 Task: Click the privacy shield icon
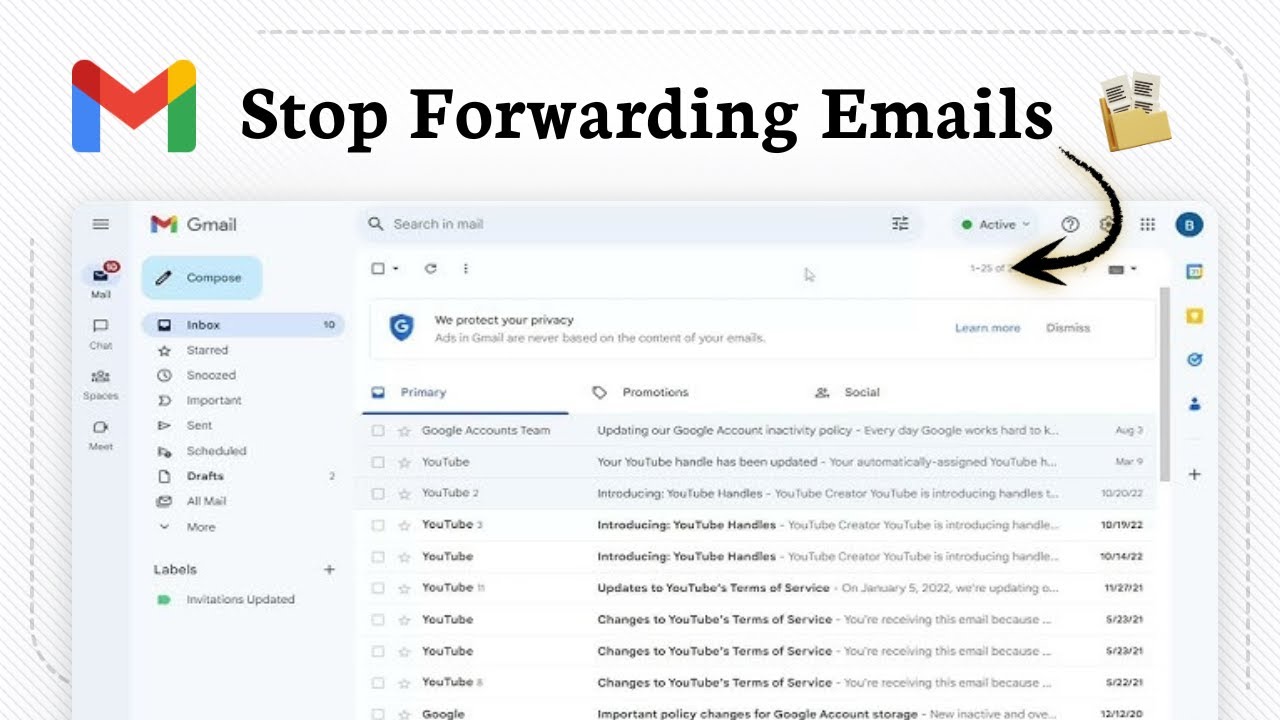pyautogui.click(x=401, y=327)
